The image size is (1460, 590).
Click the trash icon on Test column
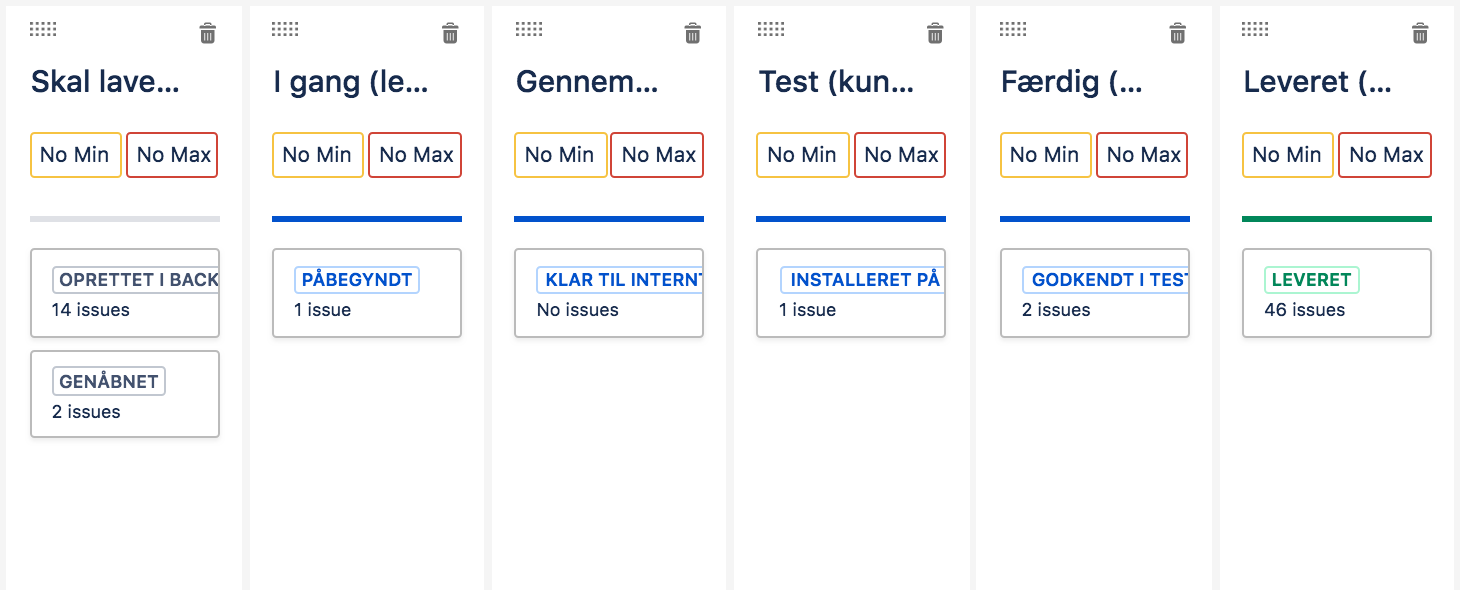point(935,34)
